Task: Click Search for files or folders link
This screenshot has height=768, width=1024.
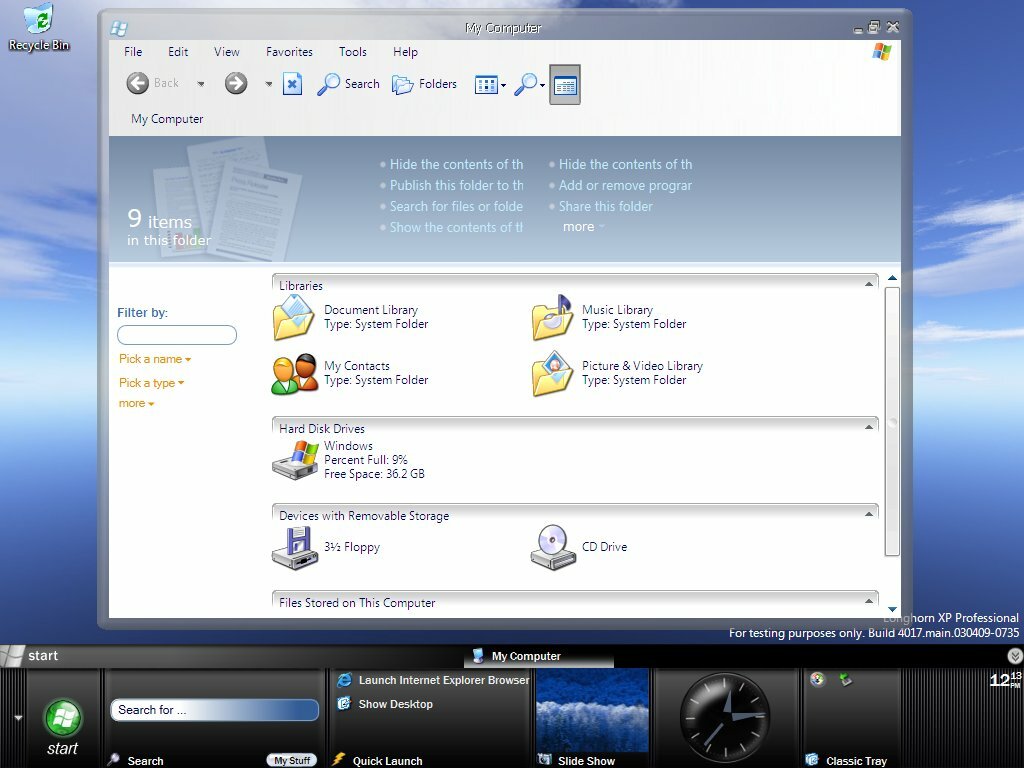Action: (x=456, y=206)
